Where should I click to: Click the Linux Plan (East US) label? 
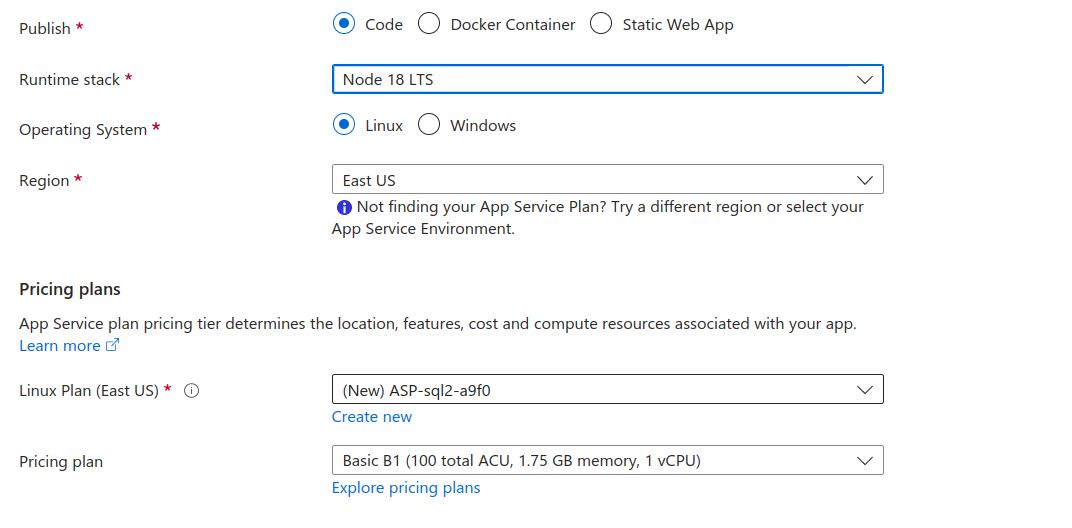(x=89, y=391)
